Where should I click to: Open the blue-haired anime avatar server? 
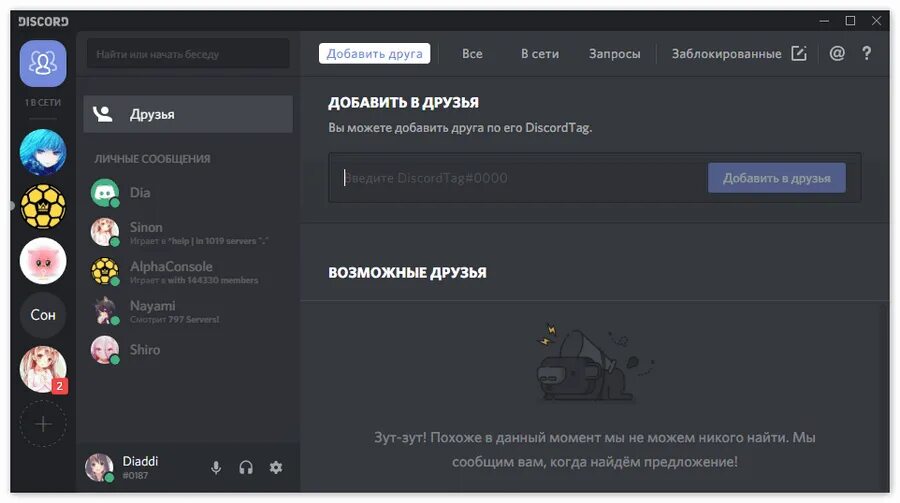pyautogui.click(x=43, y=152)
